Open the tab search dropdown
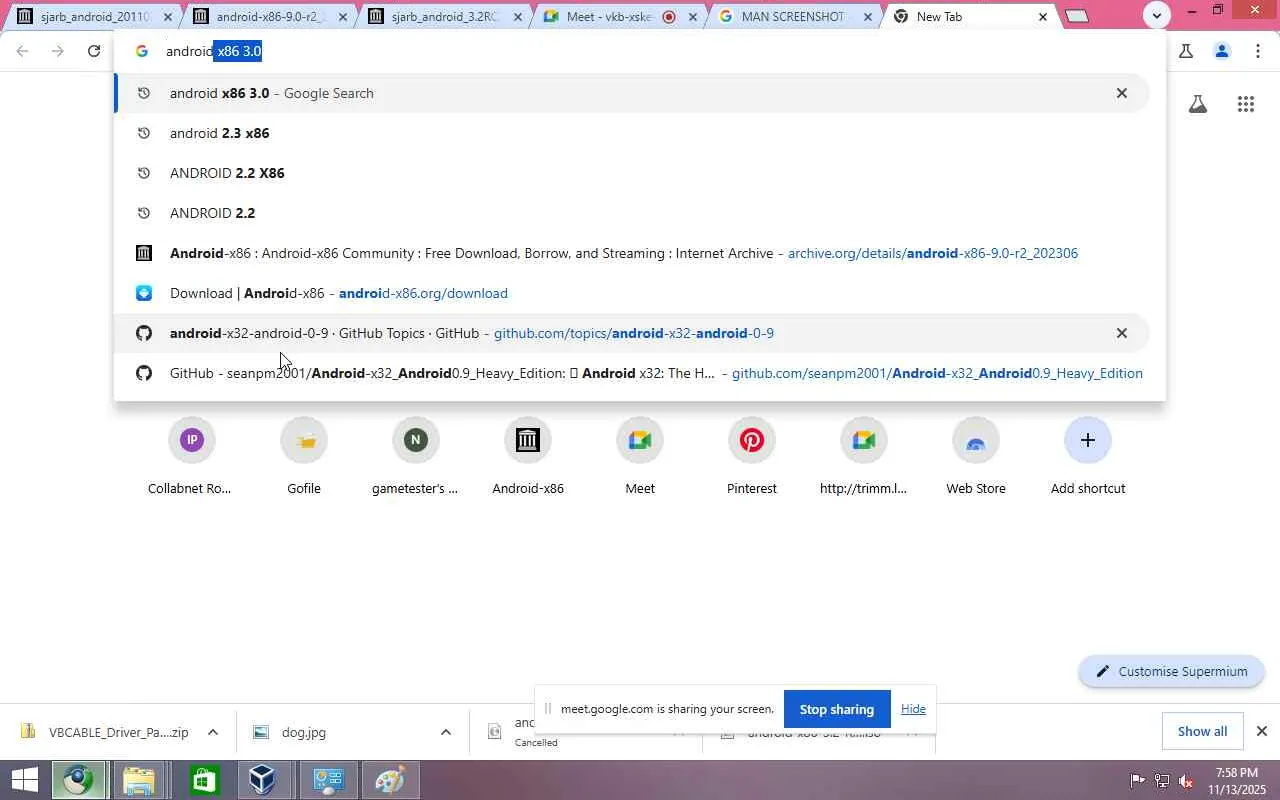This screenshot has height=800, width=1280. point(1156,15)
